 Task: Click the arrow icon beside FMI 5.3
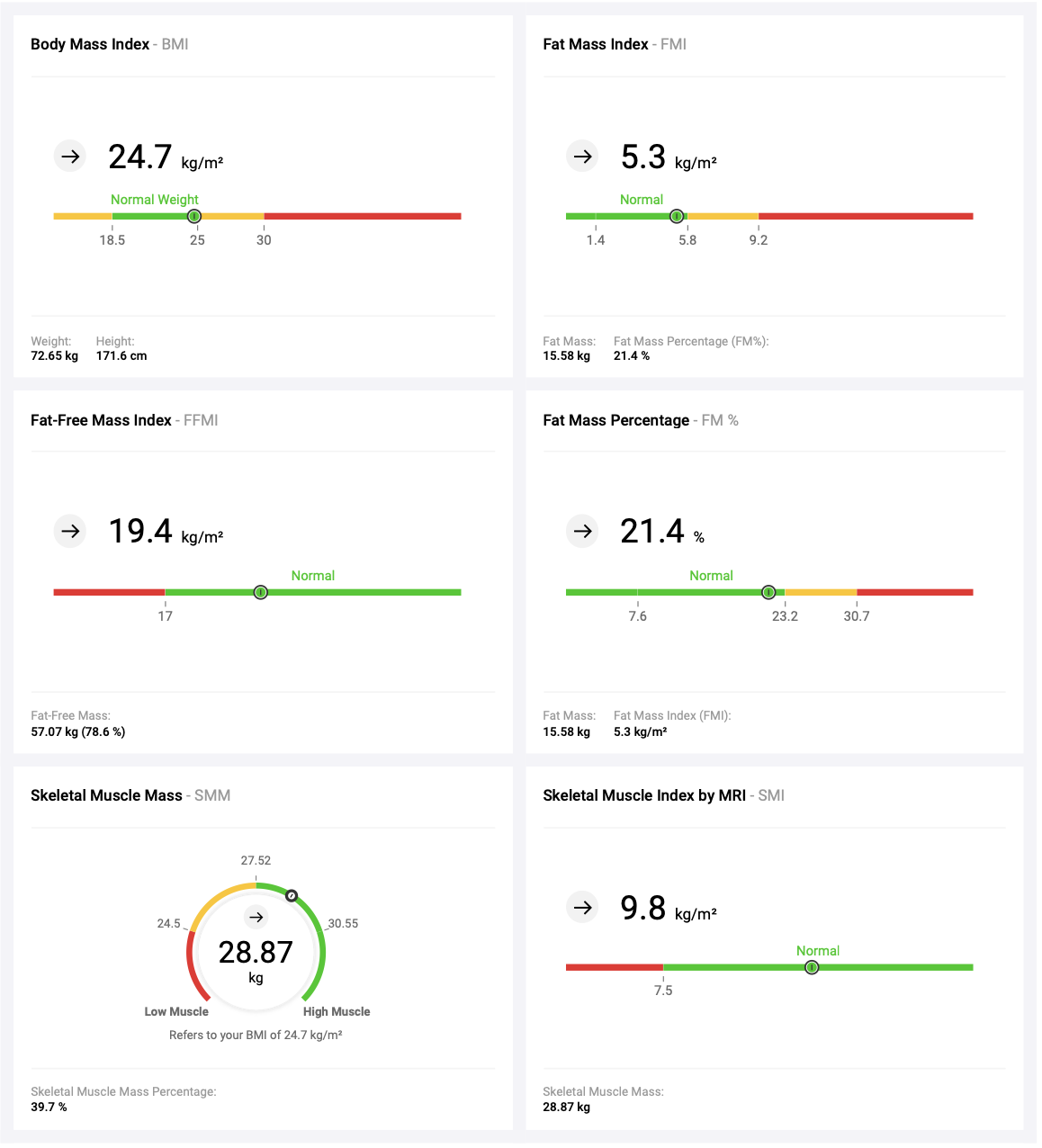tap(582, 157)
